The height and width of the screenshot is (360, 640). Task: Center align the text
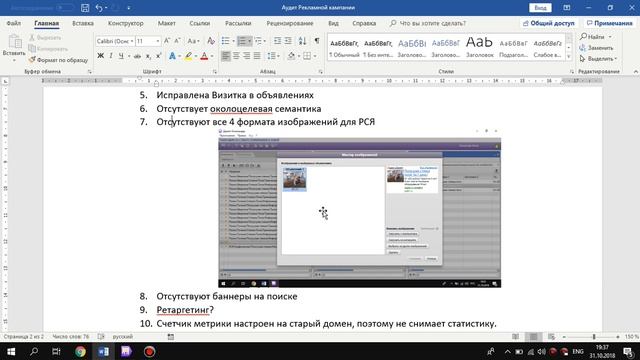point(236,56)
